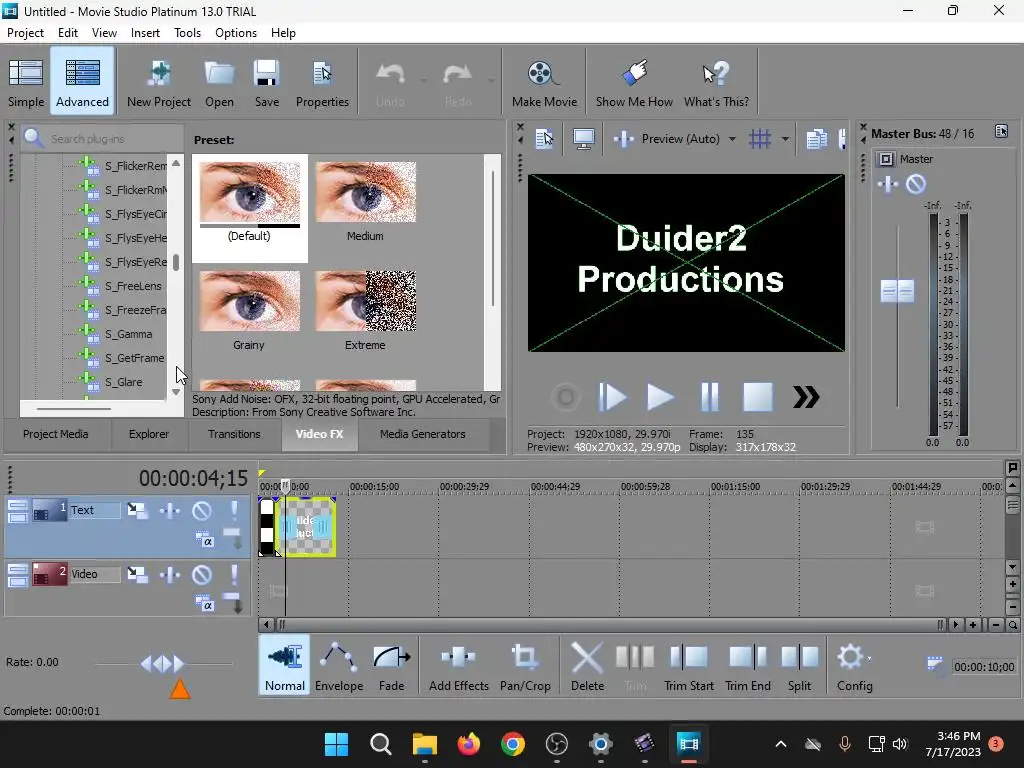Viewport: 1024px width, 768px height.
Task: Mute the Video track
Action: pyautogui.click(x=202, y=574)
